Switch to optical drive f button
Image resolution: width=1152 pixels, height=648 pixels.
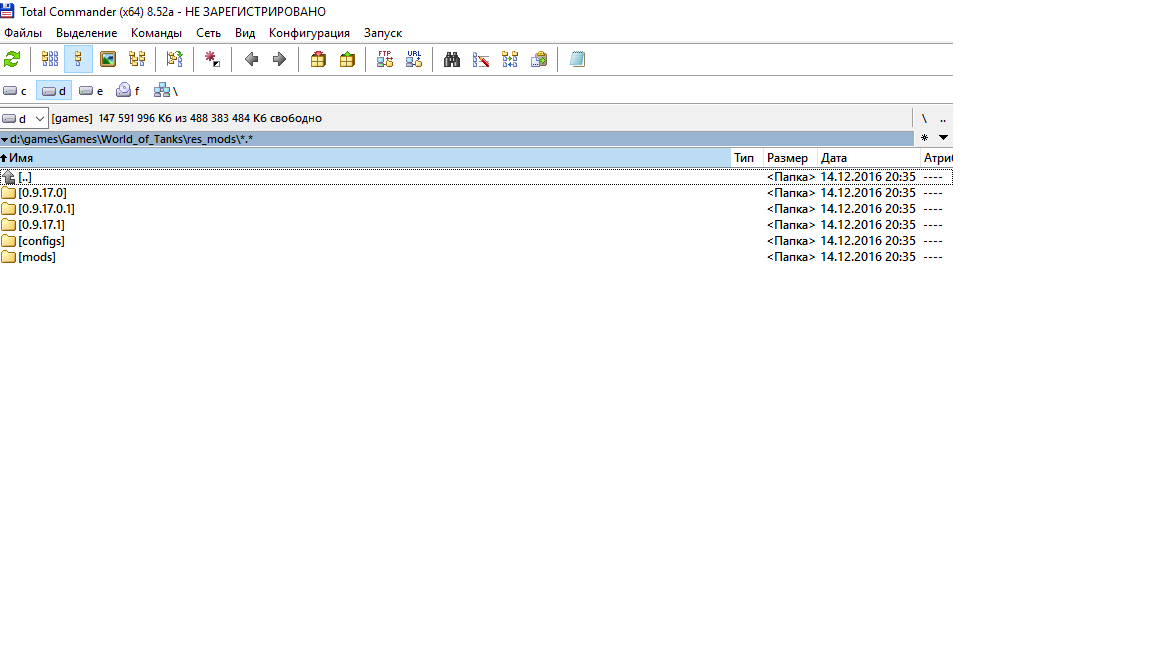pos(129,91)
